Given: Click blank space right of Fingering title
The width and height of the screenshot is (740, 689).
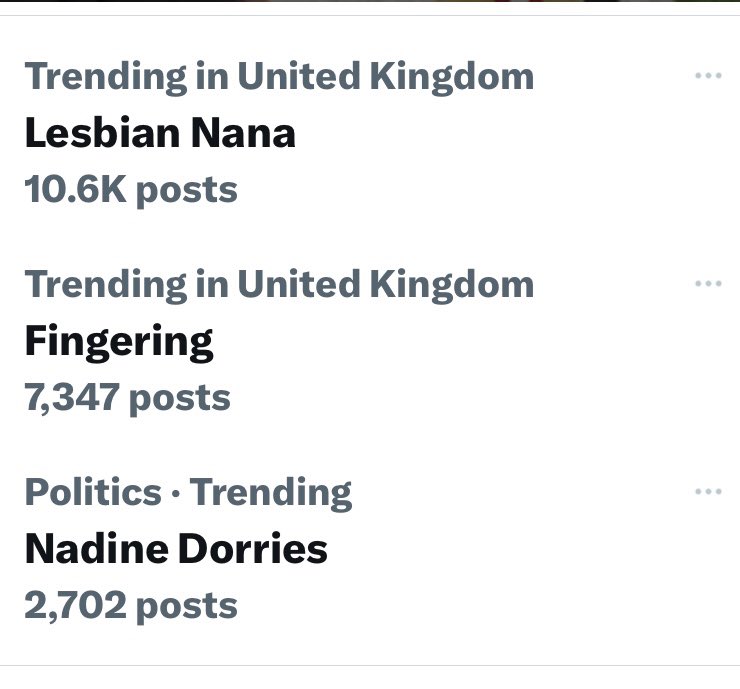Looking at the screenshot, I should [448, 342].
